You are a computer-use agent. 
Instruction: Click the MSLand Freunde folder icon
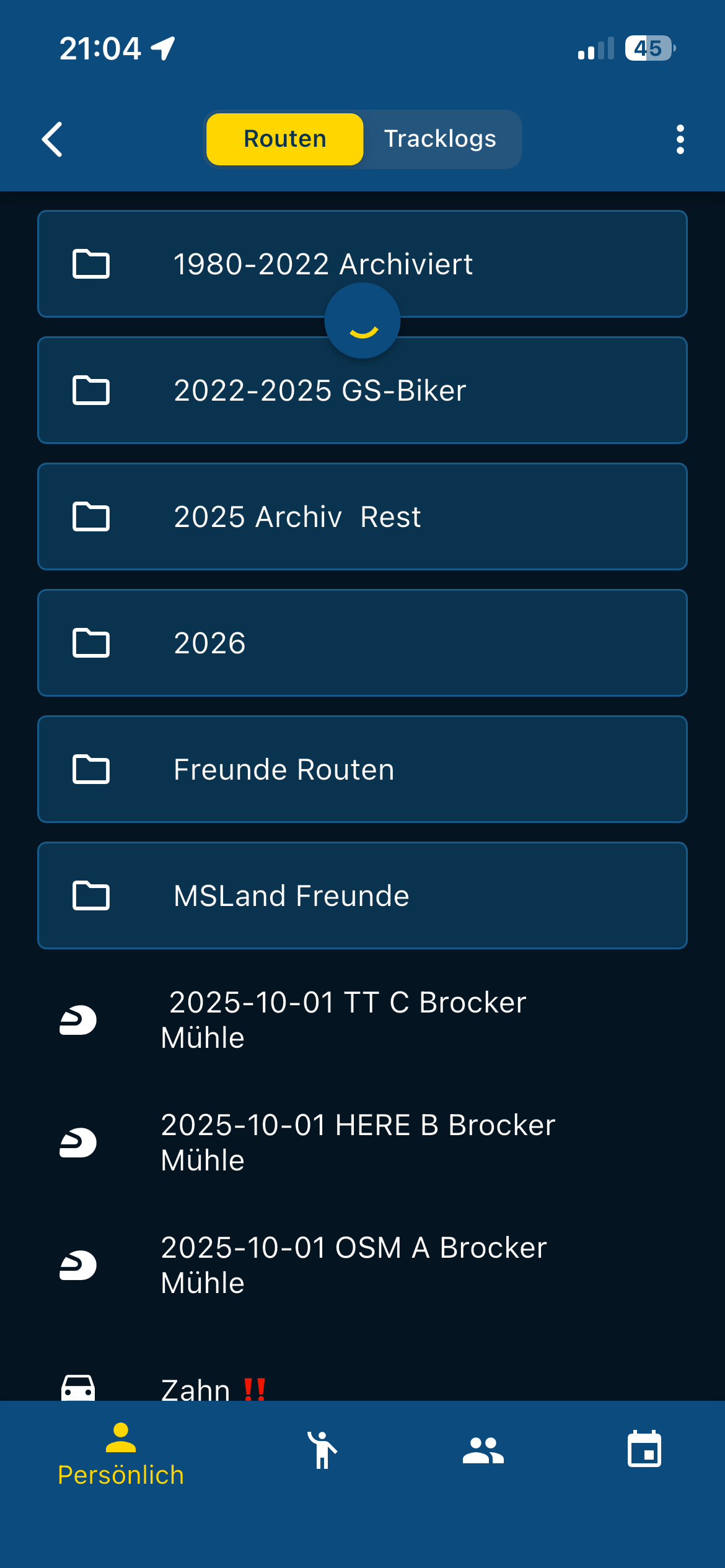[91, 895]
